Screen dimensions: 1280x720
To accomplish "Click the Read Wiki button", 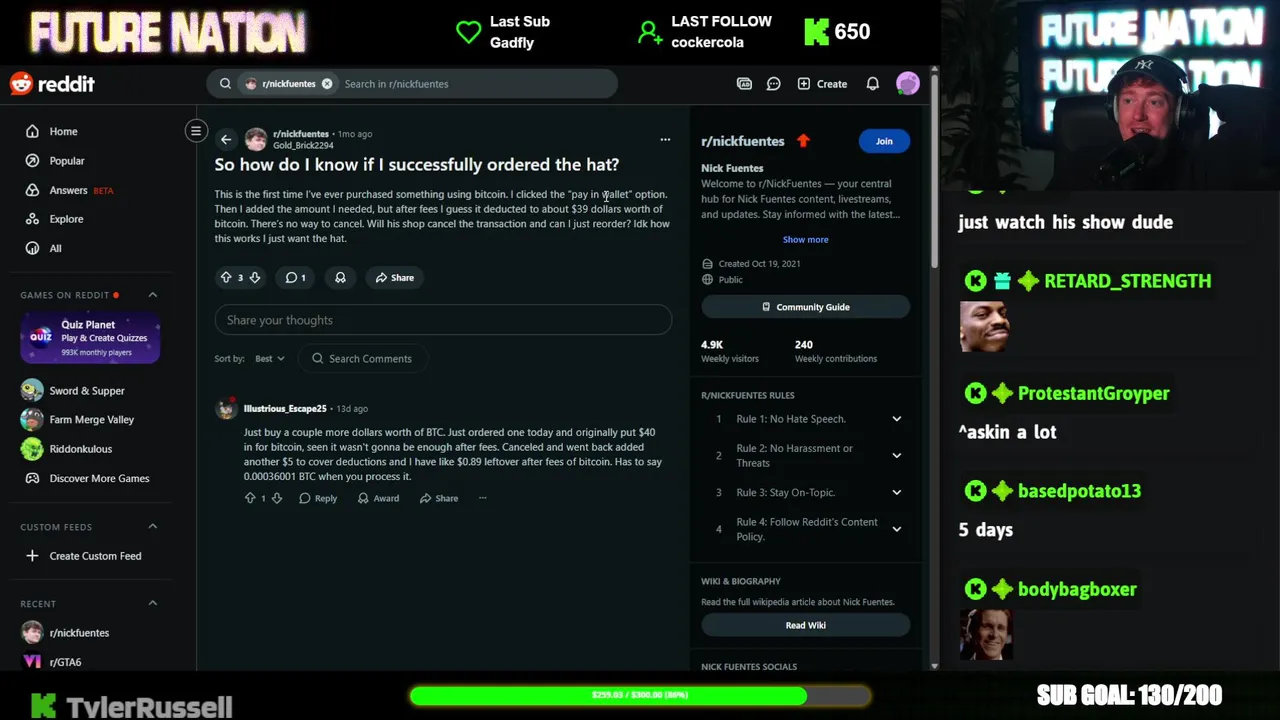I will pos(805,625).
